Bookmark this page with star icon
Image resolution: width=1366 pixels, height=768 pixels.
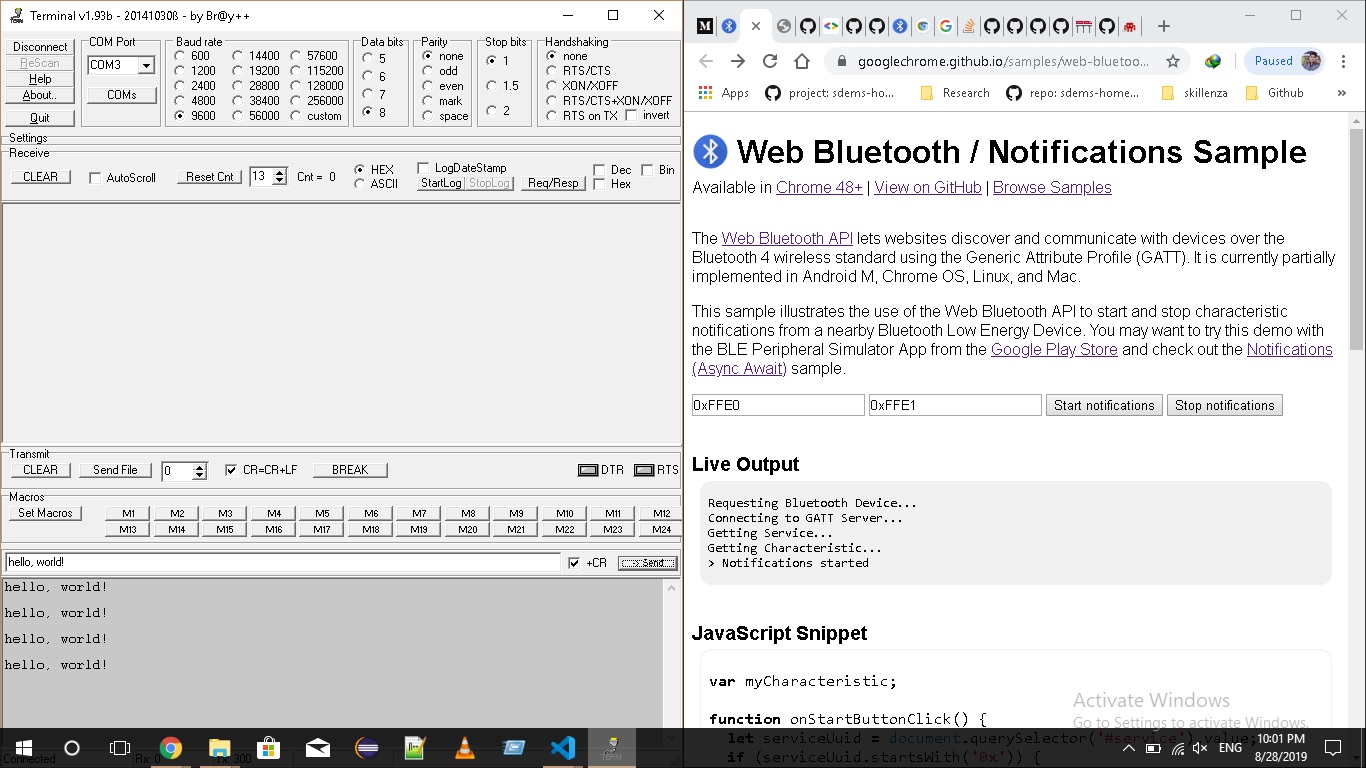coord(1173,61)
